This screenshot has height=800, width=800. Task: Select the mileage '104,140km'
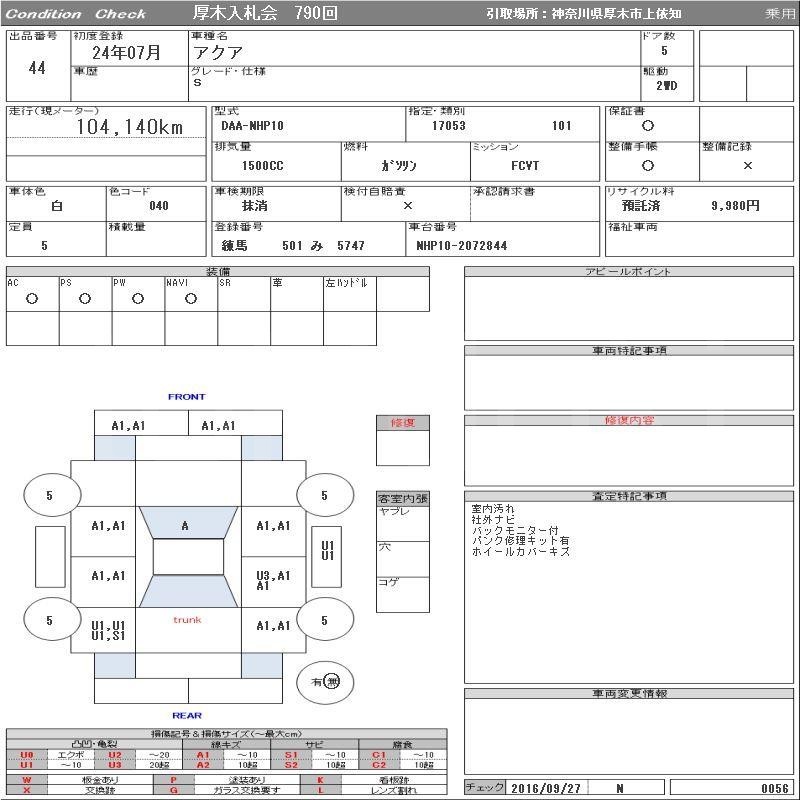pos(130,127)
